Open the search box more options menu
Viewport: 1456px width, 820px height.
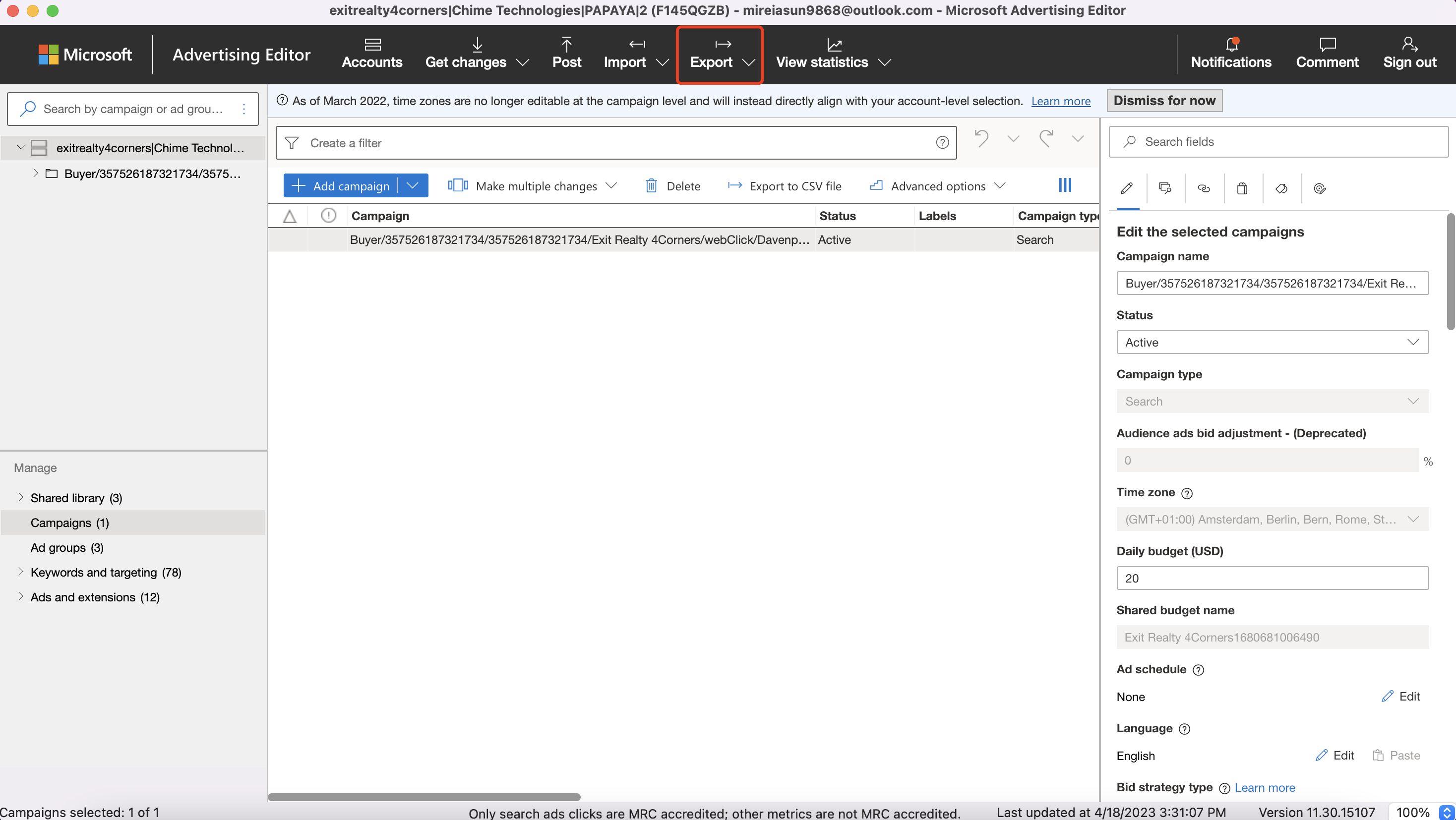(x=243, y=109)
